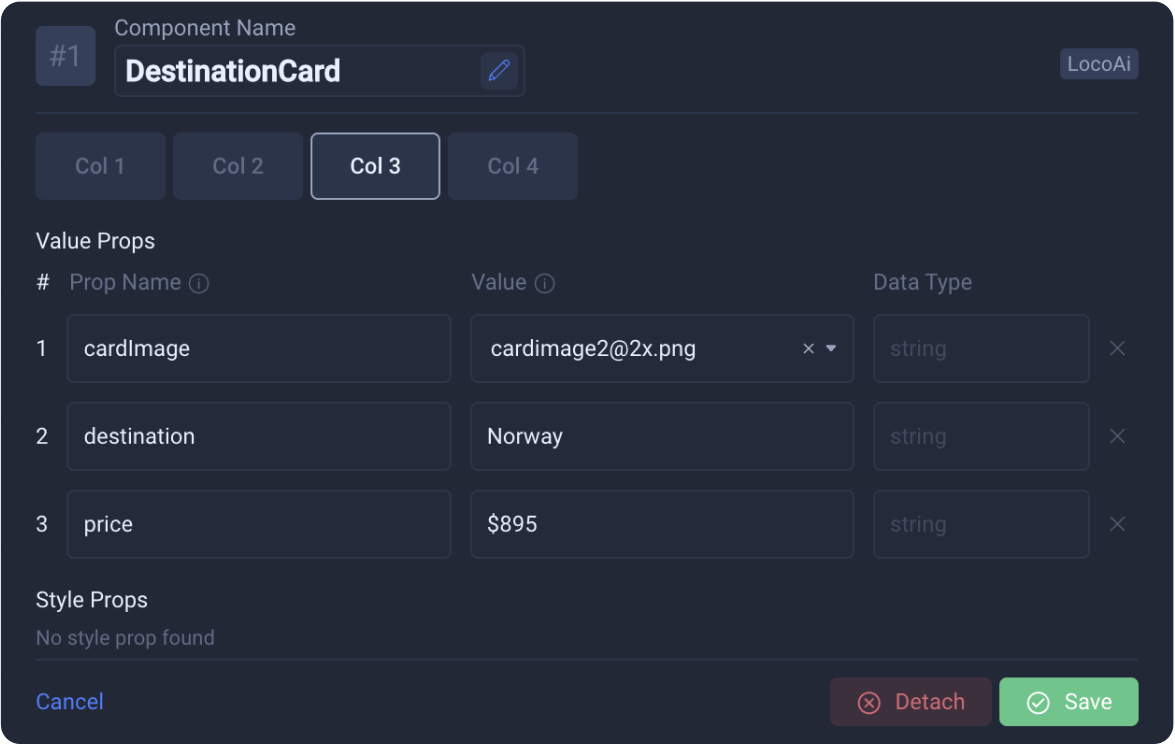Screen dimensions: 1175x745
Task: Switch to the Col 4 tab
Action: pyautogui.click(x=513, y=166)
